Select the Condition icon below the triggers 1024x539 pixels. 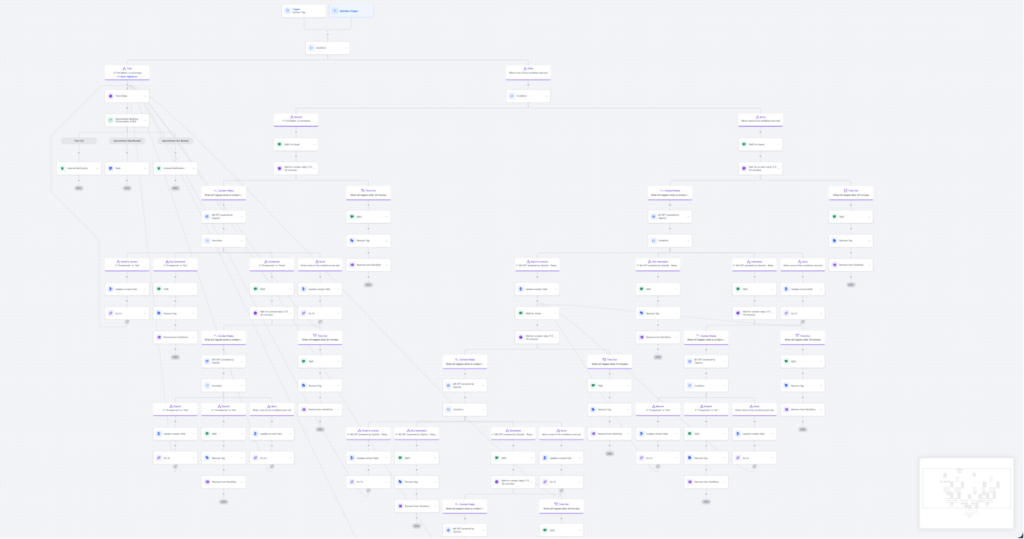point(312,48)
